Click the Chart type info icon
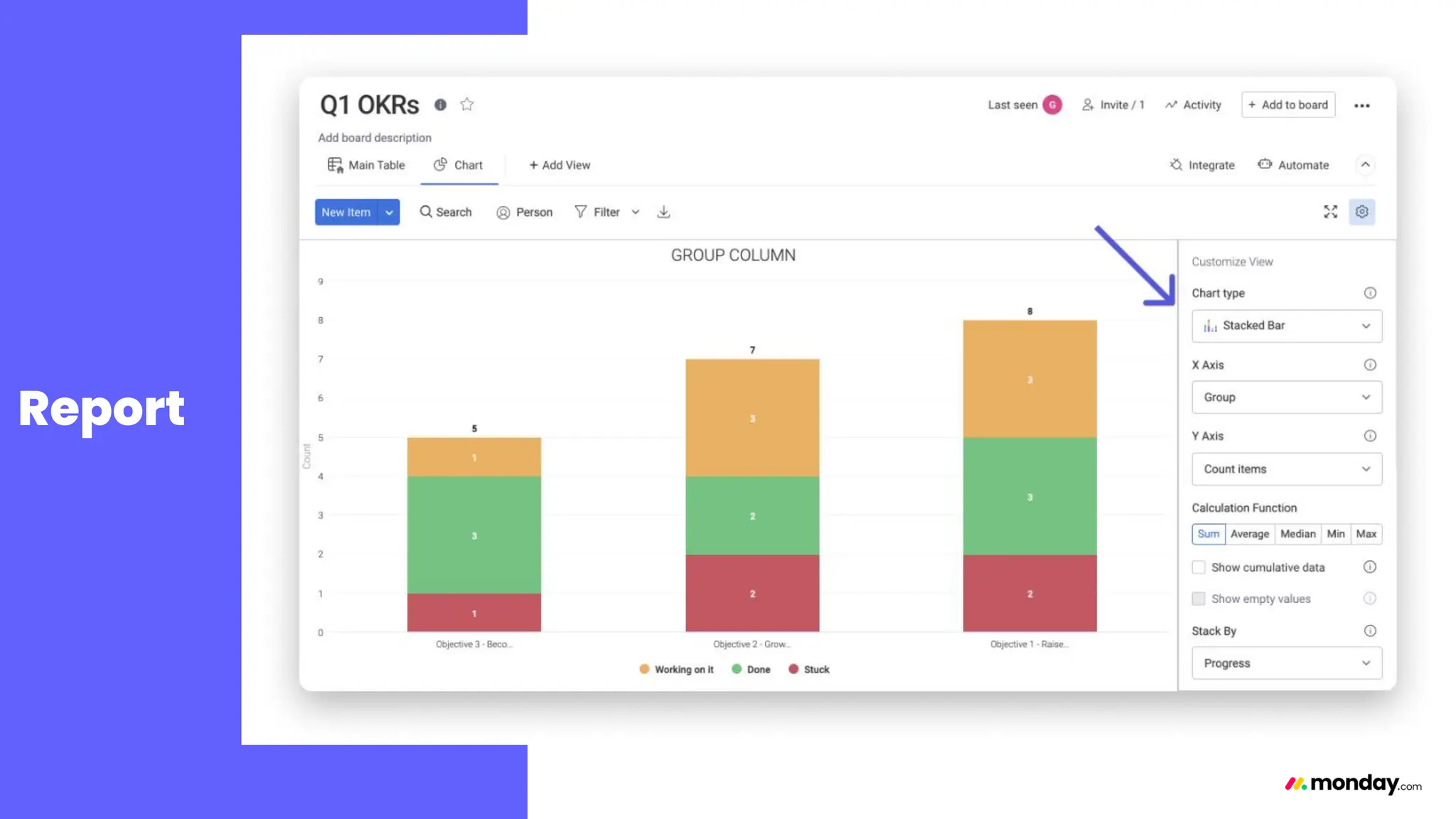This screenshot has width=1456, height=819. 1369,293
